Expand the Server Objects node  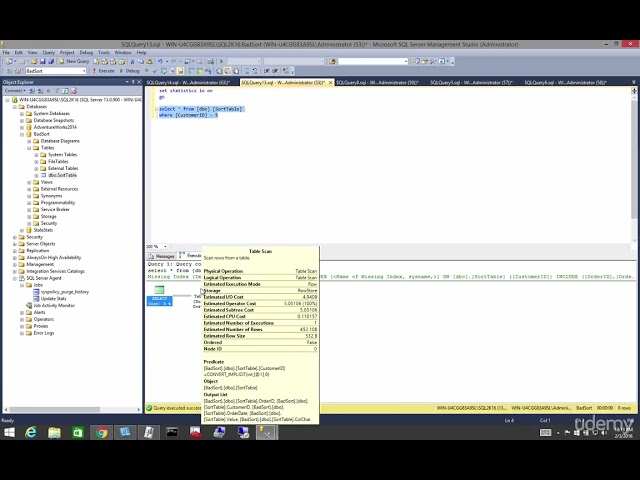click(x=15, y=244)
